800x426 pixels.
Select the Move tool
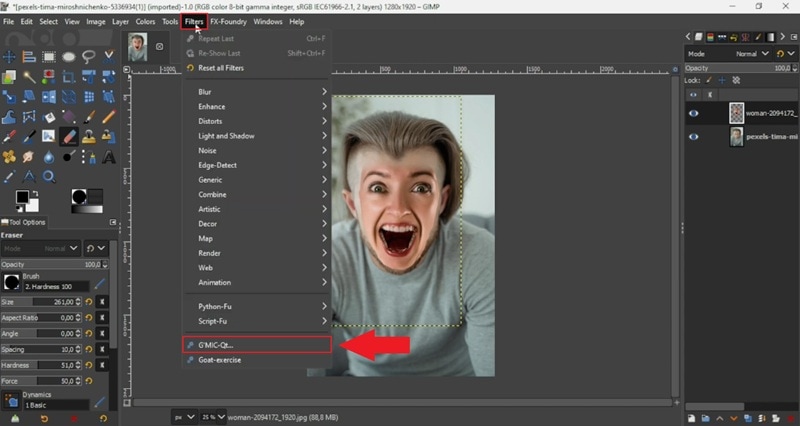(9, 57)
